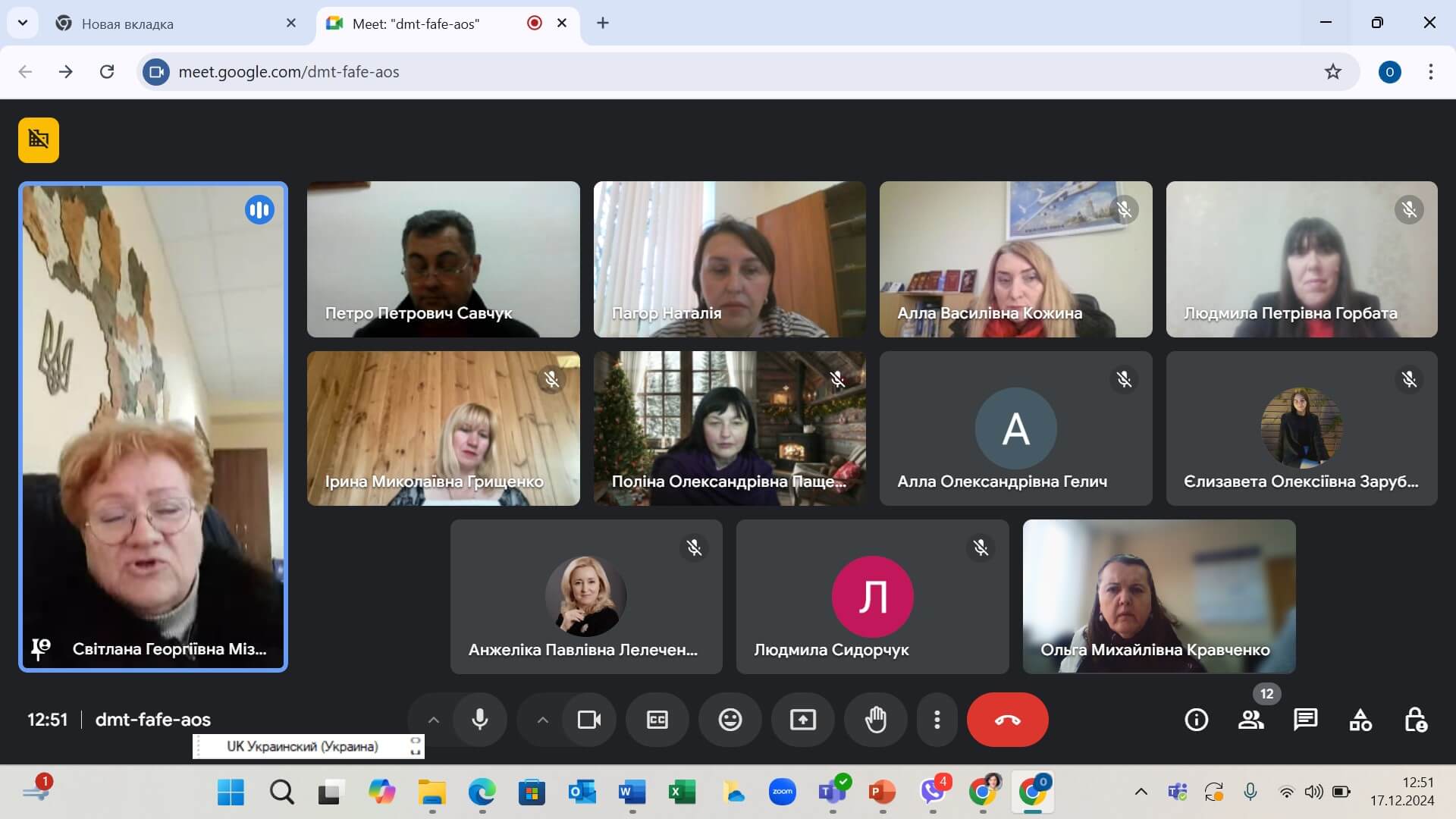This screenshot has width=1456, height=819.
Task: Click the yellow blocked-screen icon at top-left
Action: coord(39,140)
